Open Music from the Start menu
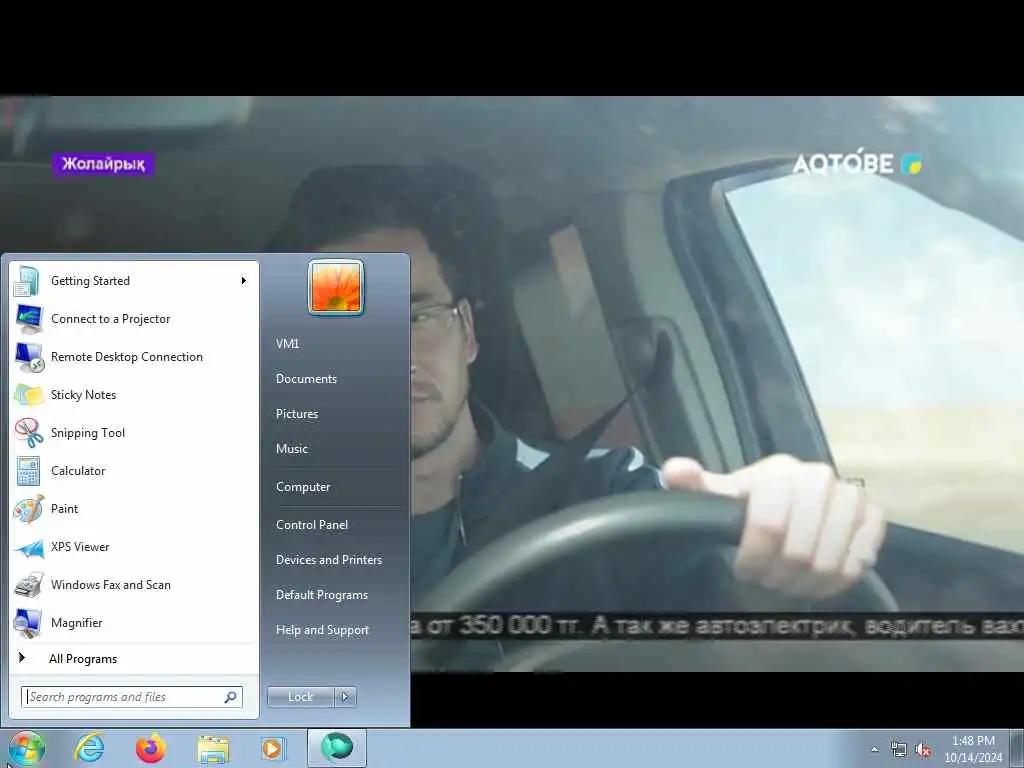Image resolution: width=1024 pixels, height=768 pixels. (x=292, y=449)
